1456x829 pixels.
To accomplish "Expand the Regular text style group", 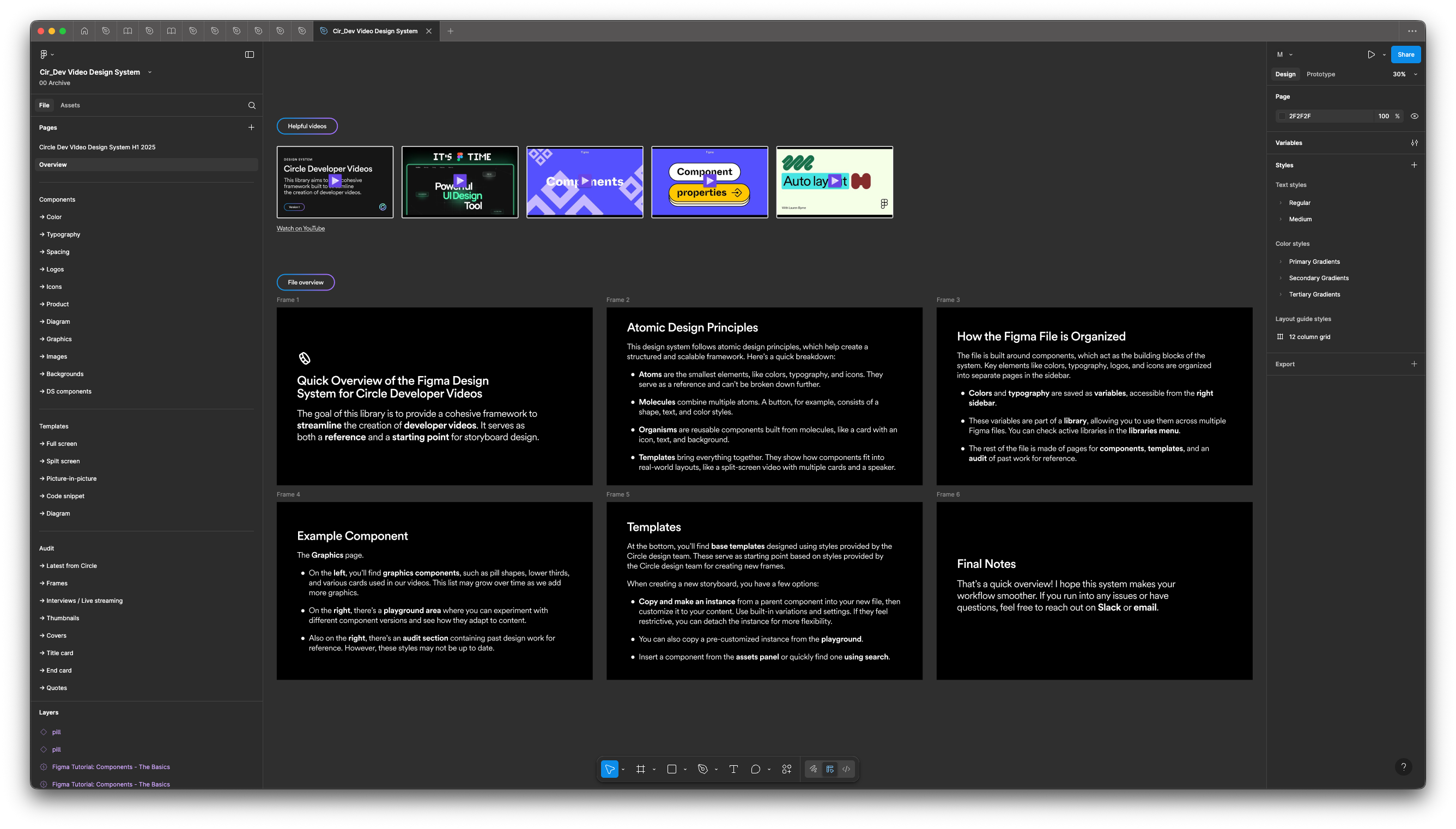I will (1281, 203).
